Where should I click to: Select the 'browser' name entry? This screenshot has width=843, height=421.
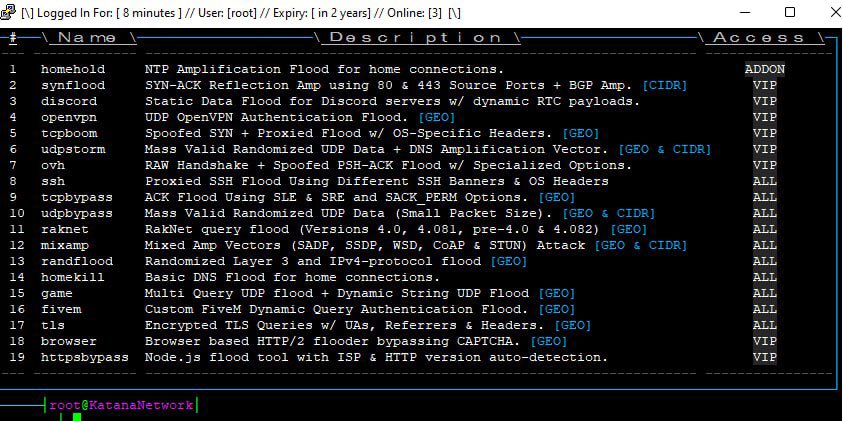point(69,341)
